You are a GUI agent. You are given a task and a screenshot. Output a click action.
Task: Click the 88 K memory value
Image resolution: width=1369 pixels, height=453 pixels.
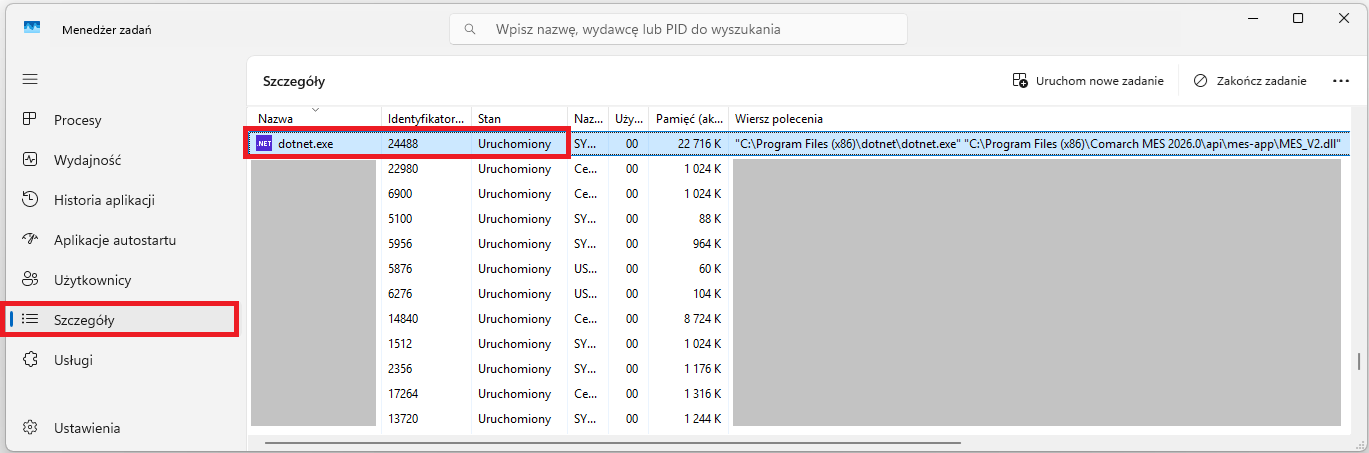click(x=710, y=219)
